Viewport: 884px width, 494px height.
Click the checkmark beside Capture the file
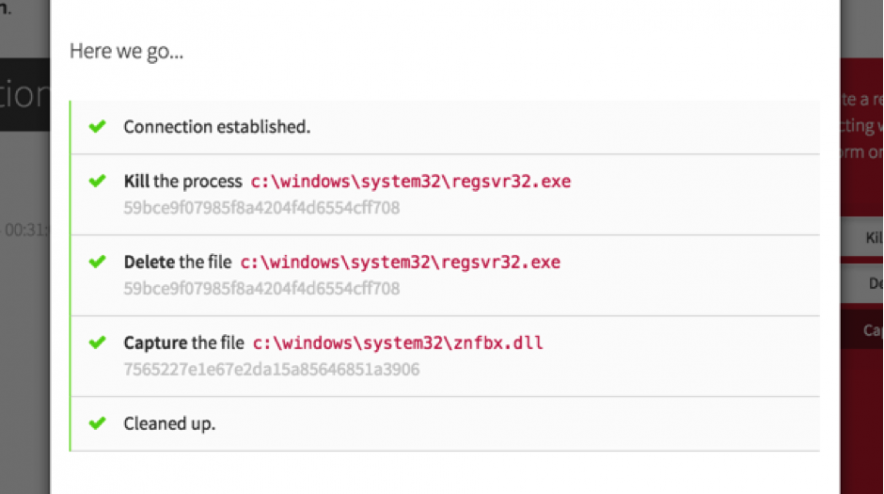[x=97, y=343]
